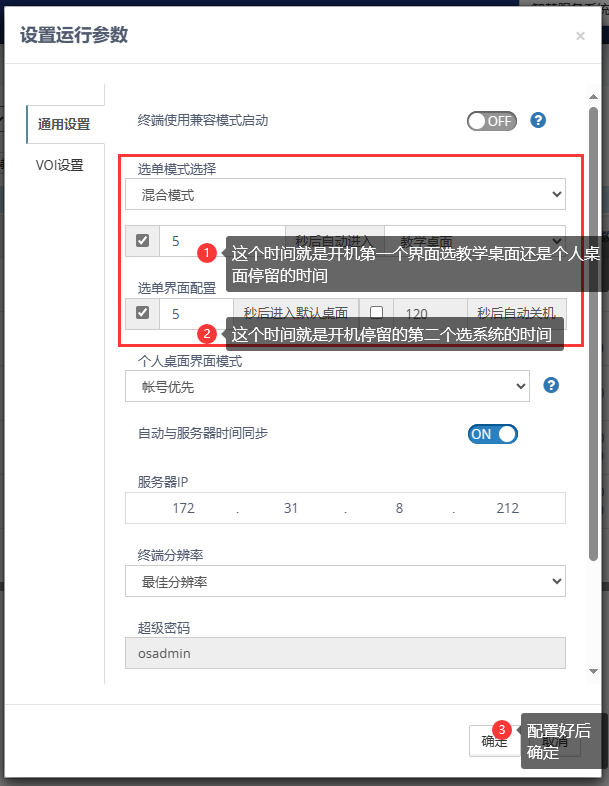Image resolution: width=609 pixels, height=786 pixels.
Task: Turn off 自动与服务器时间同步 switch
Action: (492, 434)
